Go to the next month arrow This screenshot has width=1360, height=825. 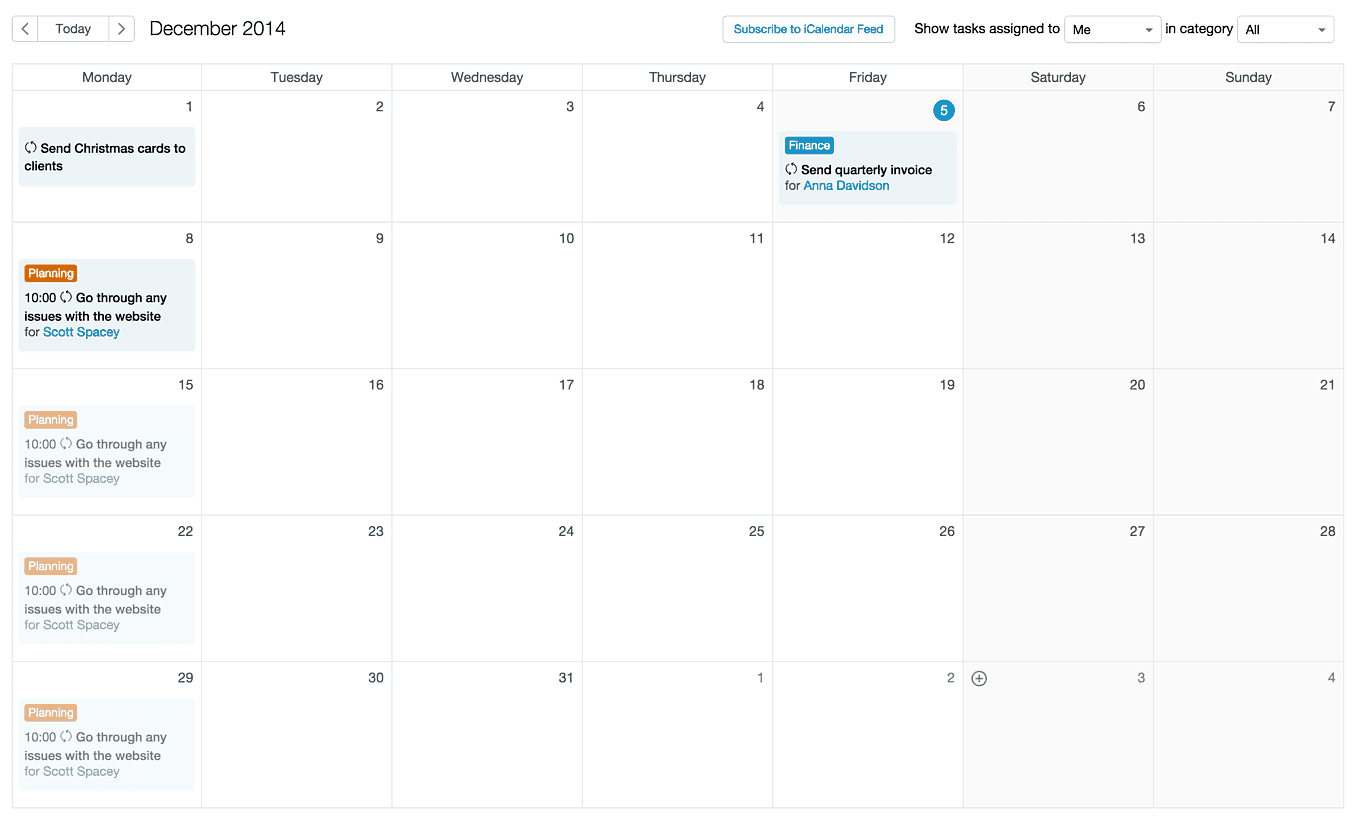click(121, 29)
